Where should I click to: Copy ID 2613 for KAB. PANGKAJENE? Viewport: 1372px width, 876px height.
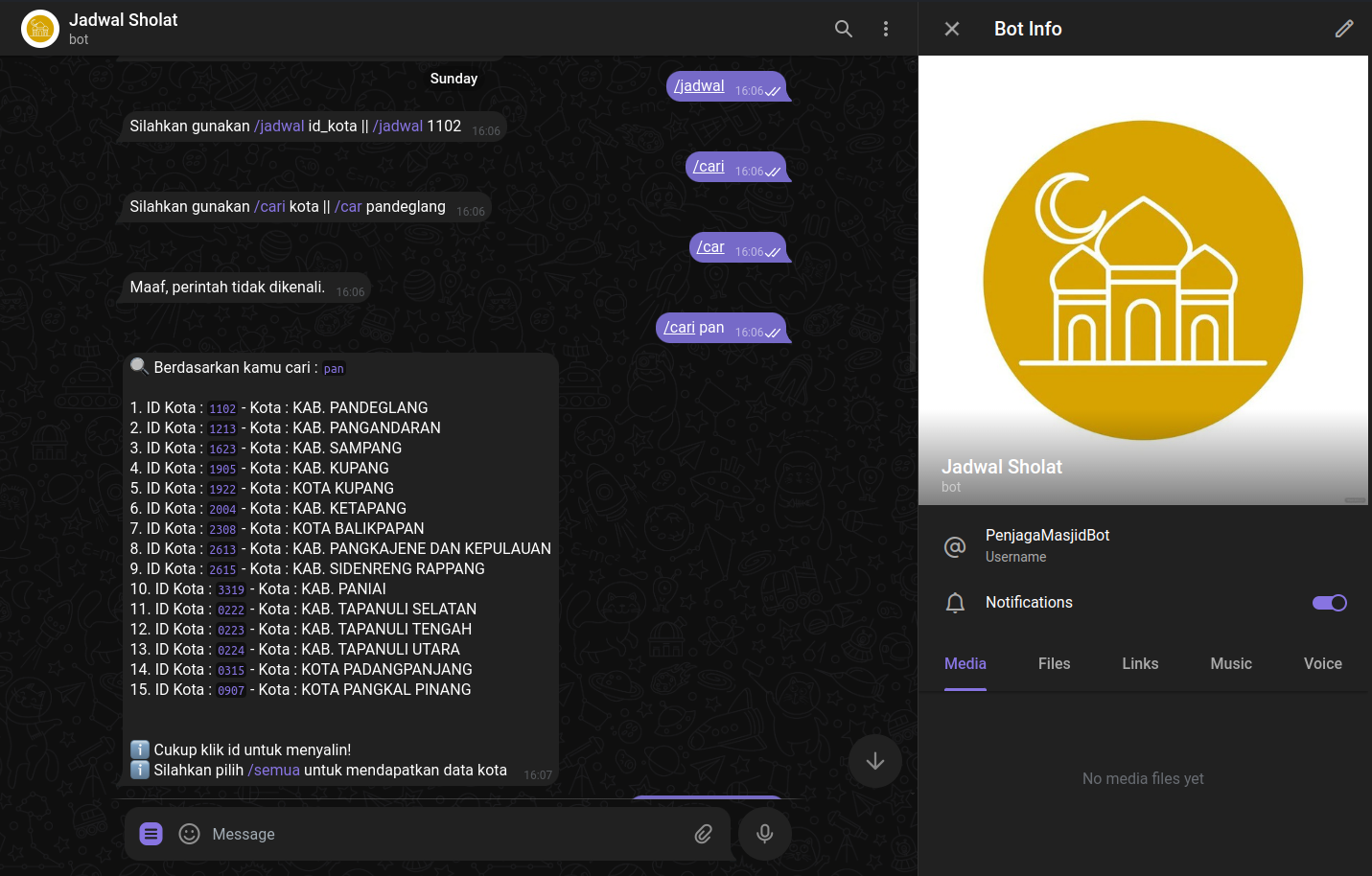222,549
